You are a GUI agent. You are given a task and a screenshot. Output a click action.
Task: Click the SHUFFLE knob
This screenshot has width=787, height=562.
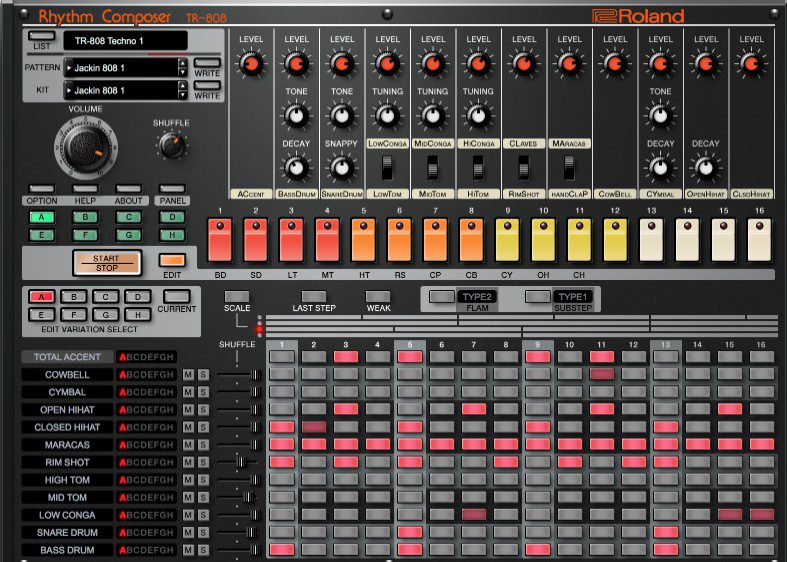click(x=172, y=146)
